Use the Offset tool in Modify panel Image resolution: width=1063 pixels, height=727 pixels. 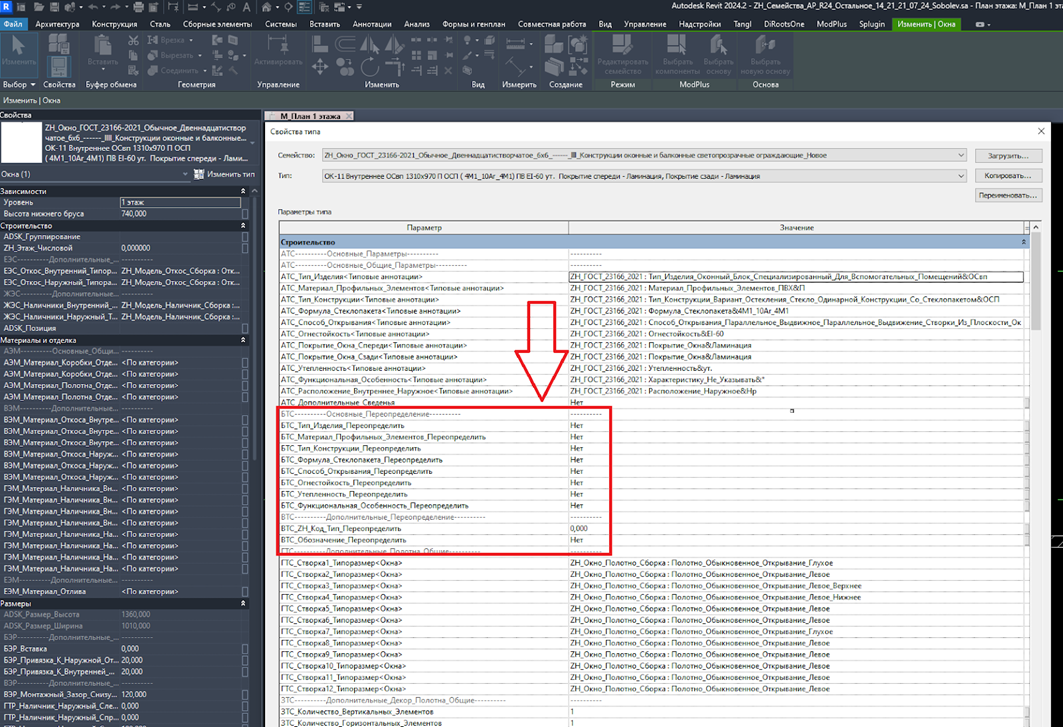(x=345, y=45)
